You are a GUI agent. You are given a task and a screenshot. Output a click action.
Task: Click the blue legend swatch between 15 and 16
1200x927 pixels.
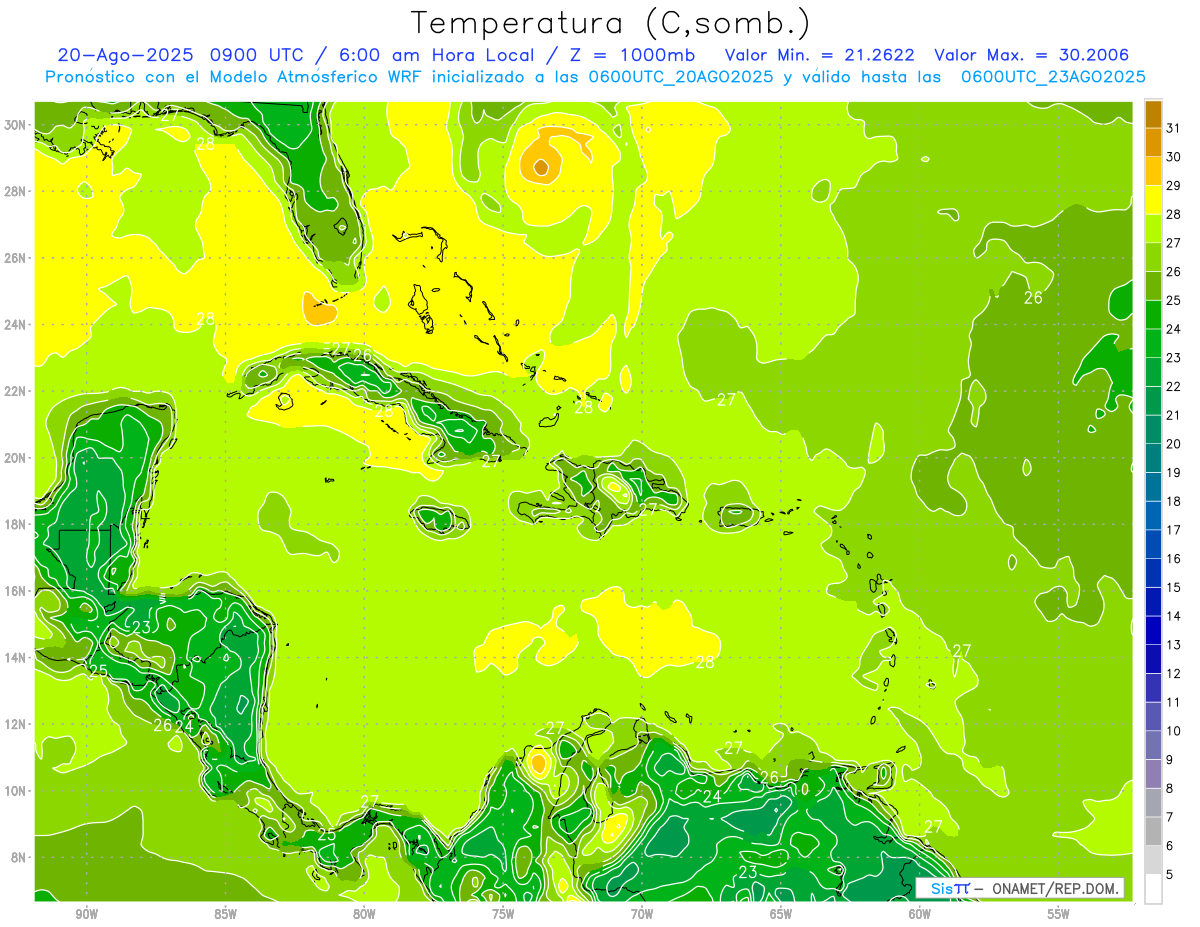click(1153, 573)
